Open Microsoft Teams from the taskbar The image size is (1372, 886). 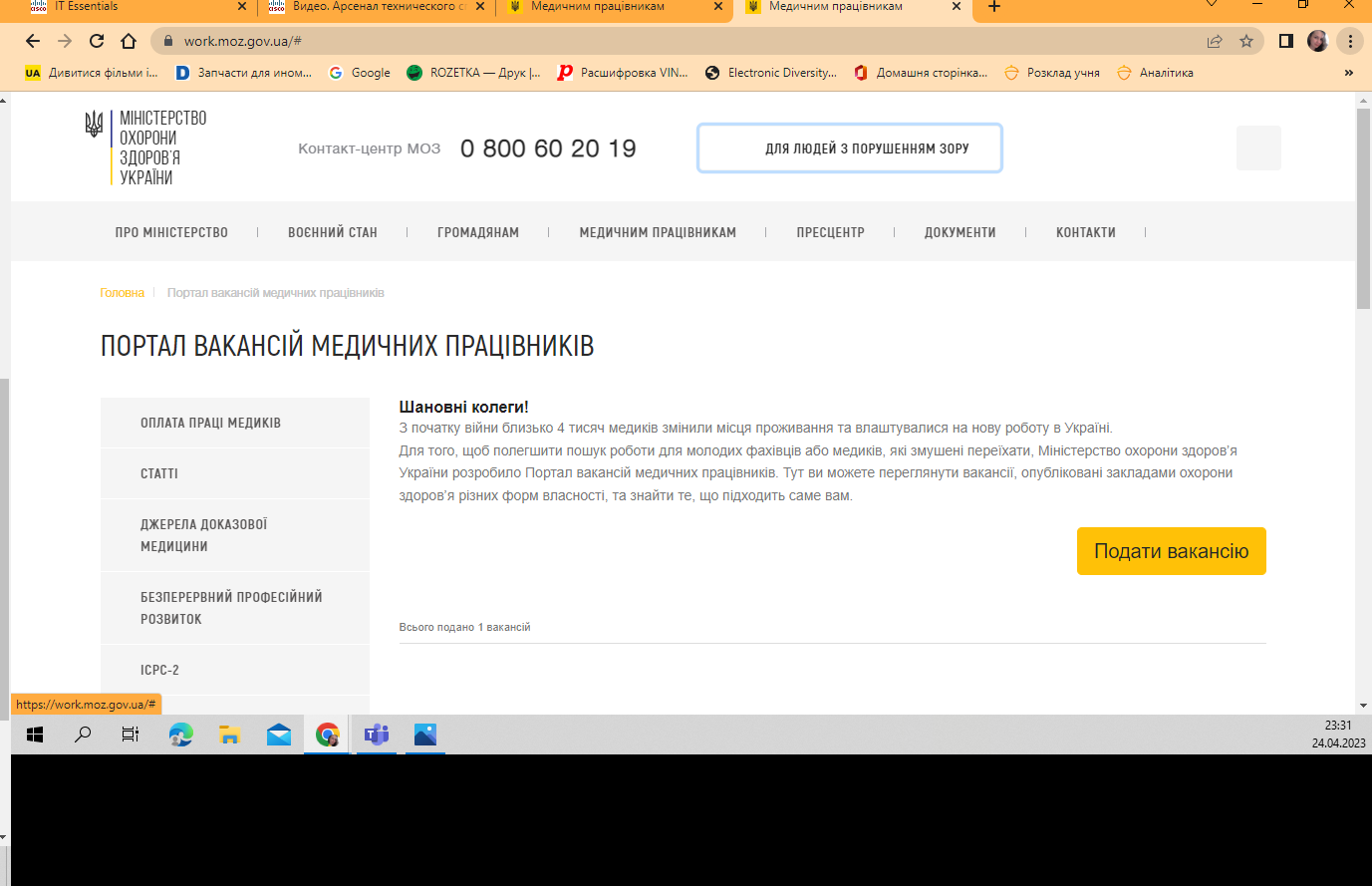coord(377,735)
